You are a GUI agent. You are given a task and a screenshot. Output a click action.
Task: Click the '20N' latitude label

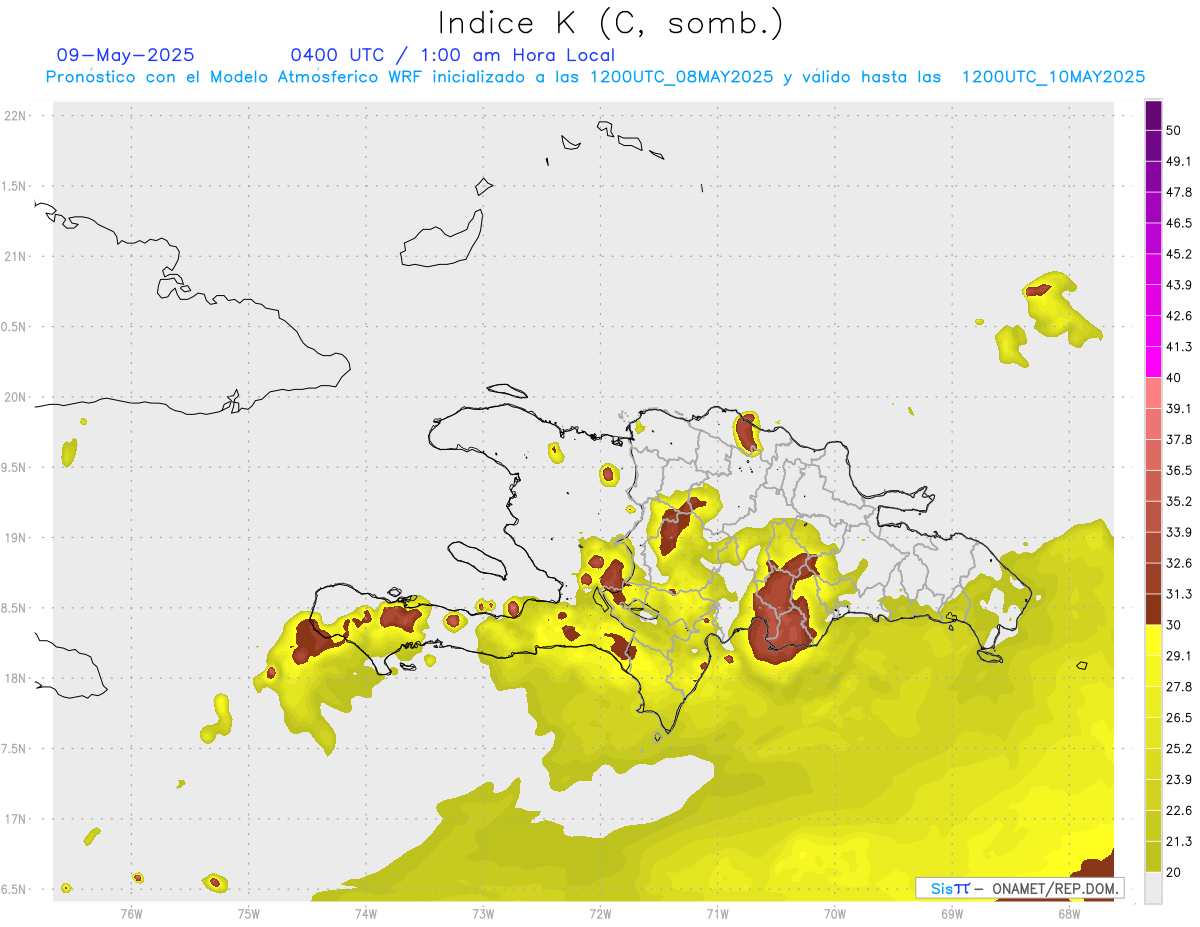[x=15, y=397]
